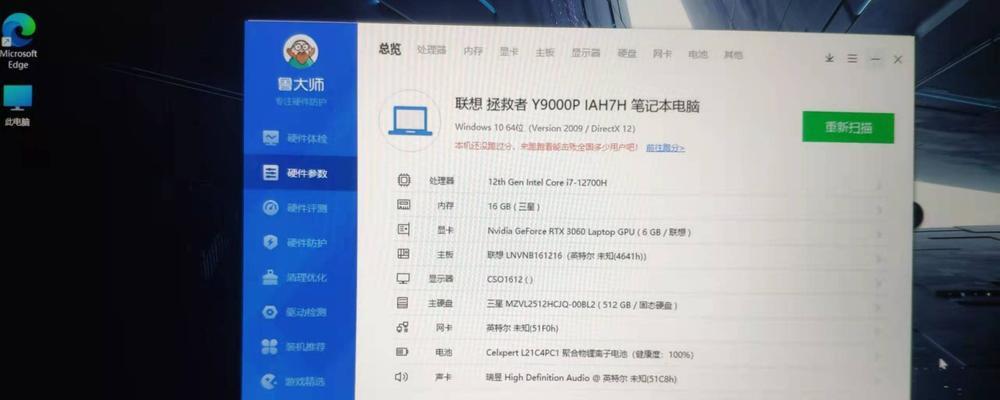The image size is (1000, 400).
Task: Click the battery icon in 电池 row
Action: 402,352
